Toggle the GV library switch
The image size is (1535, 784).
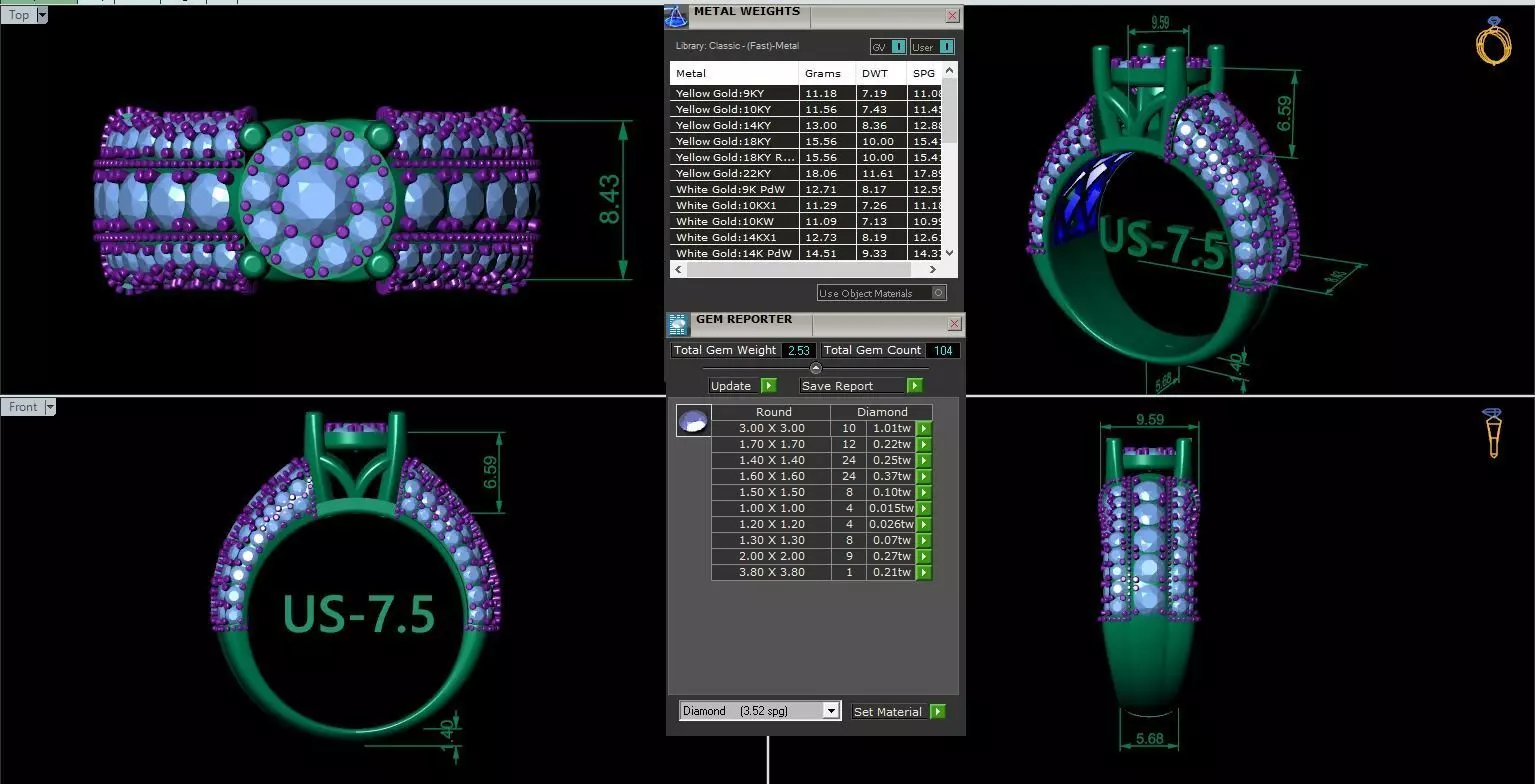coord(888,47)
